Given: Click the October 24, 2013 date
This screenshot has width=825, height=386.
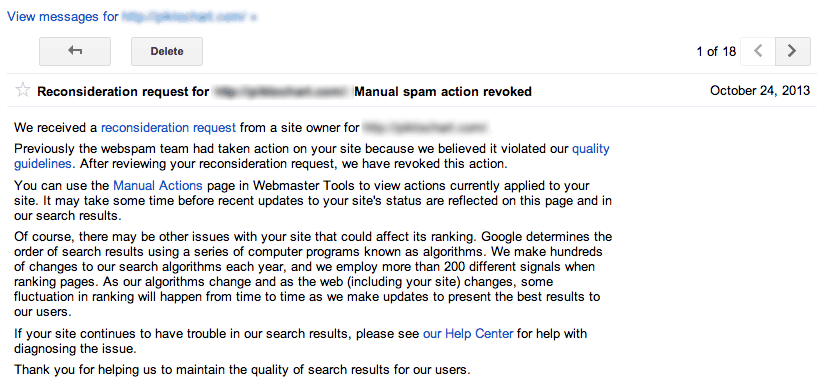Looking at the screenshot, I should click(760, 90).
